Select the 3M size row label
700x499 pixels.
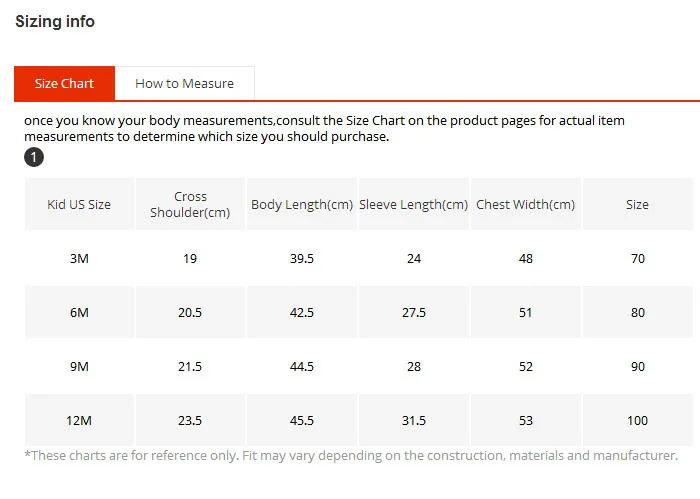click(79, 258)
